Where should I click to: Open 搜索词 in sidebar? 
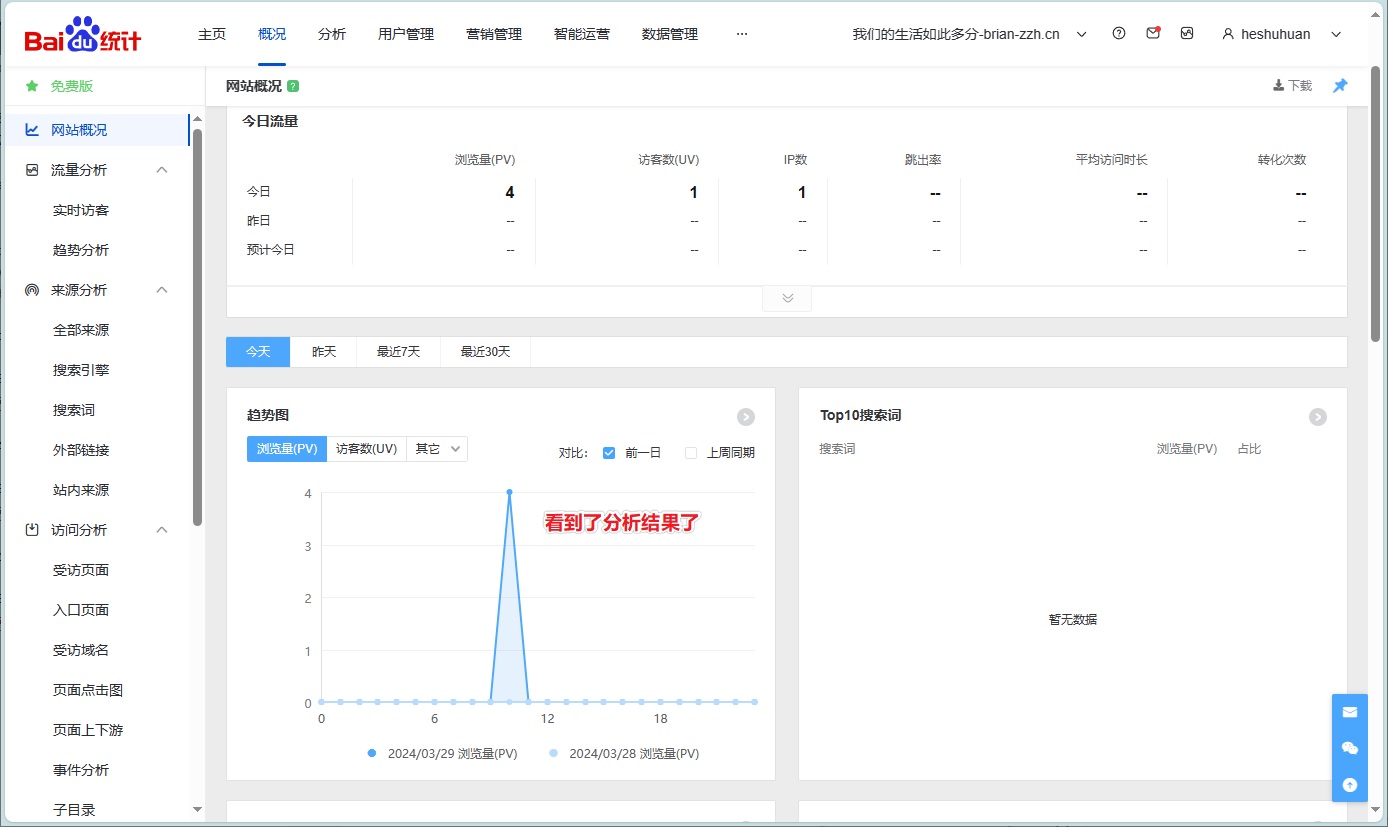(74, 410)
